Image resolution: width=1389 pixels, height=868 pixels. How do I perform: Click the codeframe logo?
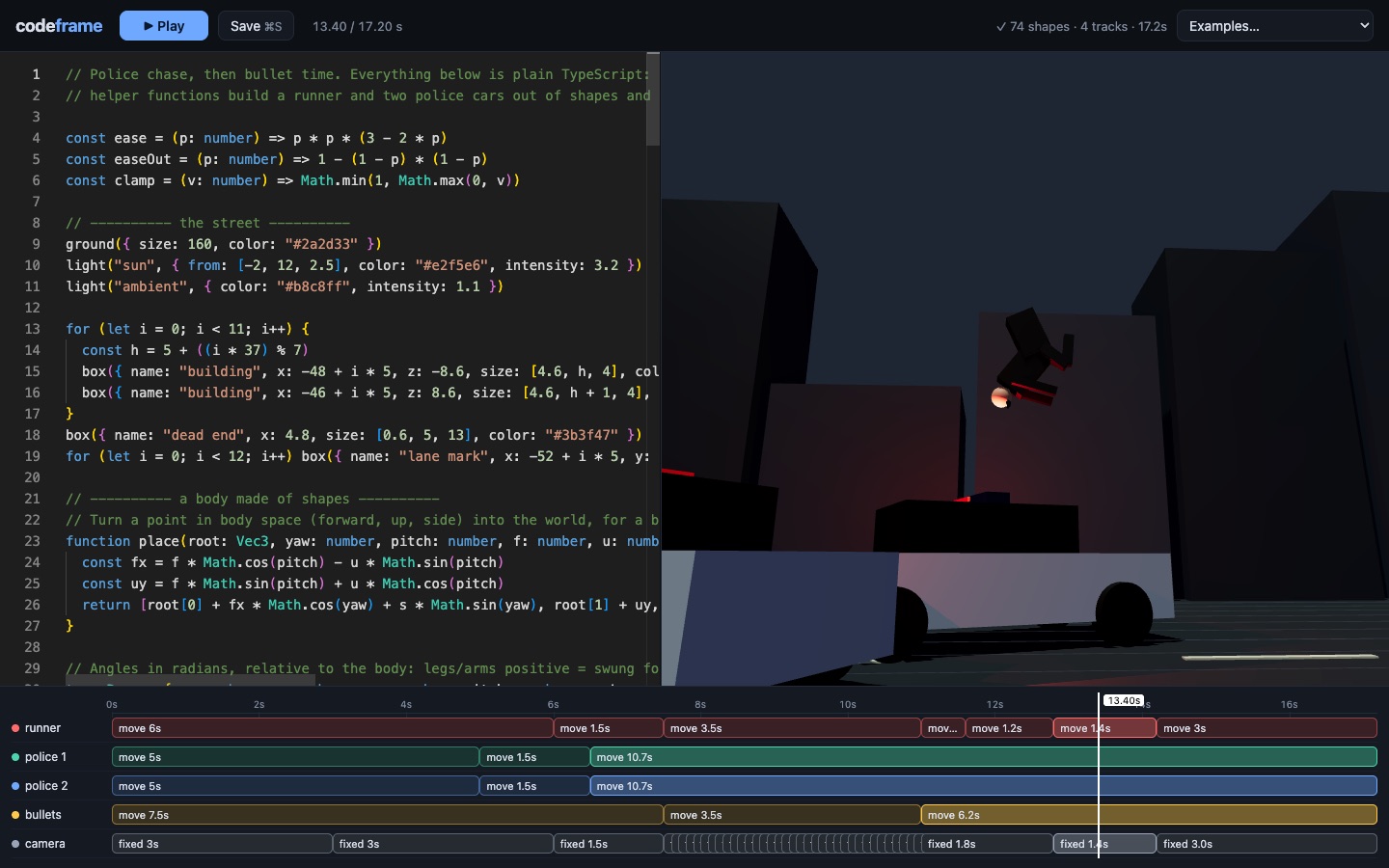click(x=59, y=26)
